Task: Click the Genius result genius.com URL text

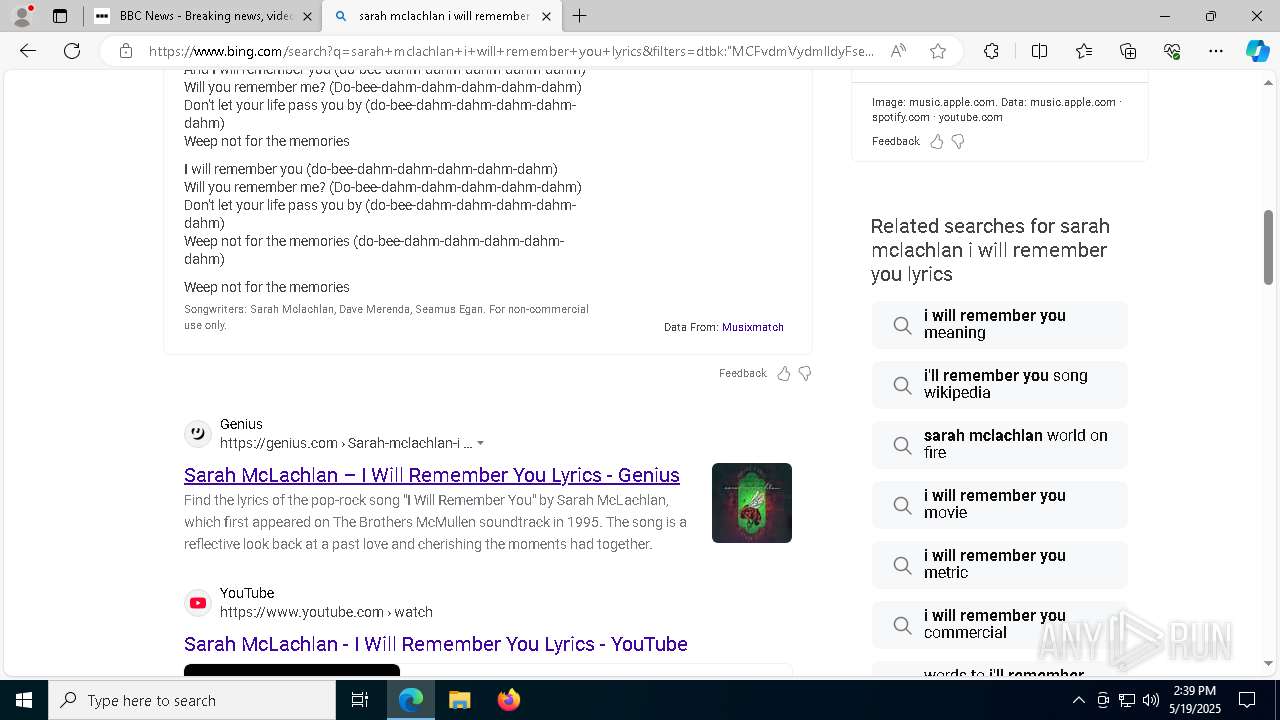Action: [346, 443]
